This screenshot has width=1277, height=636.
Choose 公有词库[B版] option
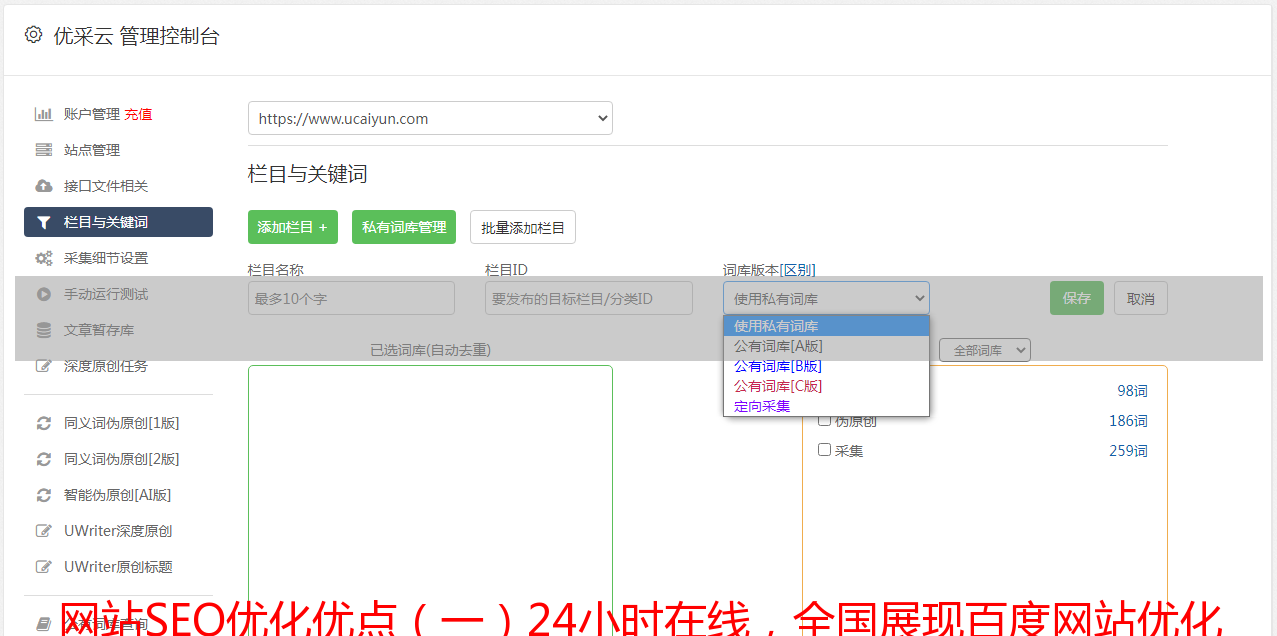click(826, 366)
